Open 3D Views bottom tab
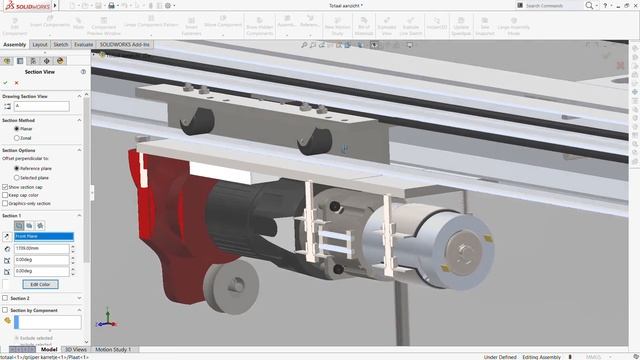The image size is (640, 360). click(76, 349)
